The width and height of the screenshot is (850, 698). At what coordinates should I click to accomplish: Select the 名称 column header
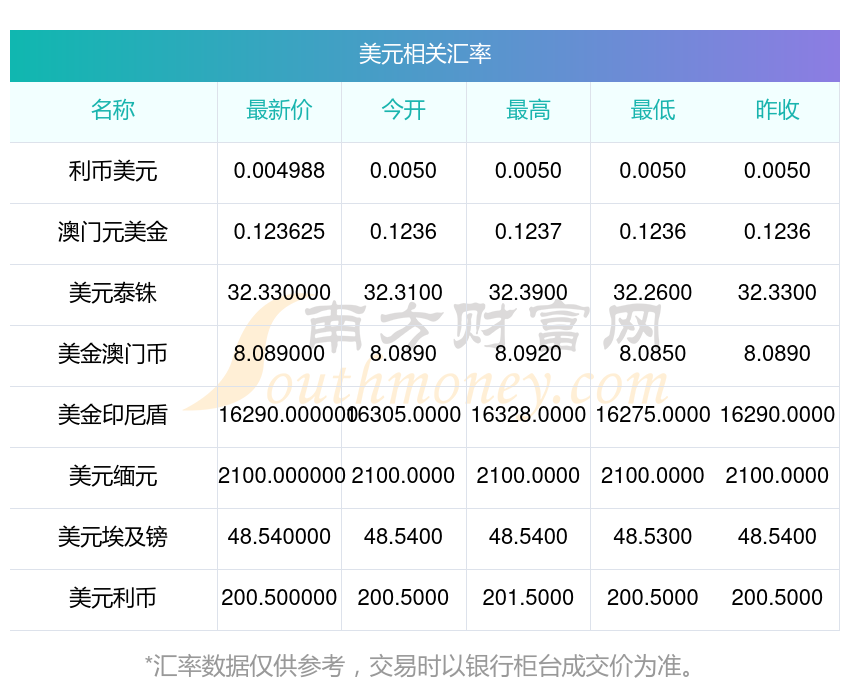pyautogui.click(x=113, y=110)
